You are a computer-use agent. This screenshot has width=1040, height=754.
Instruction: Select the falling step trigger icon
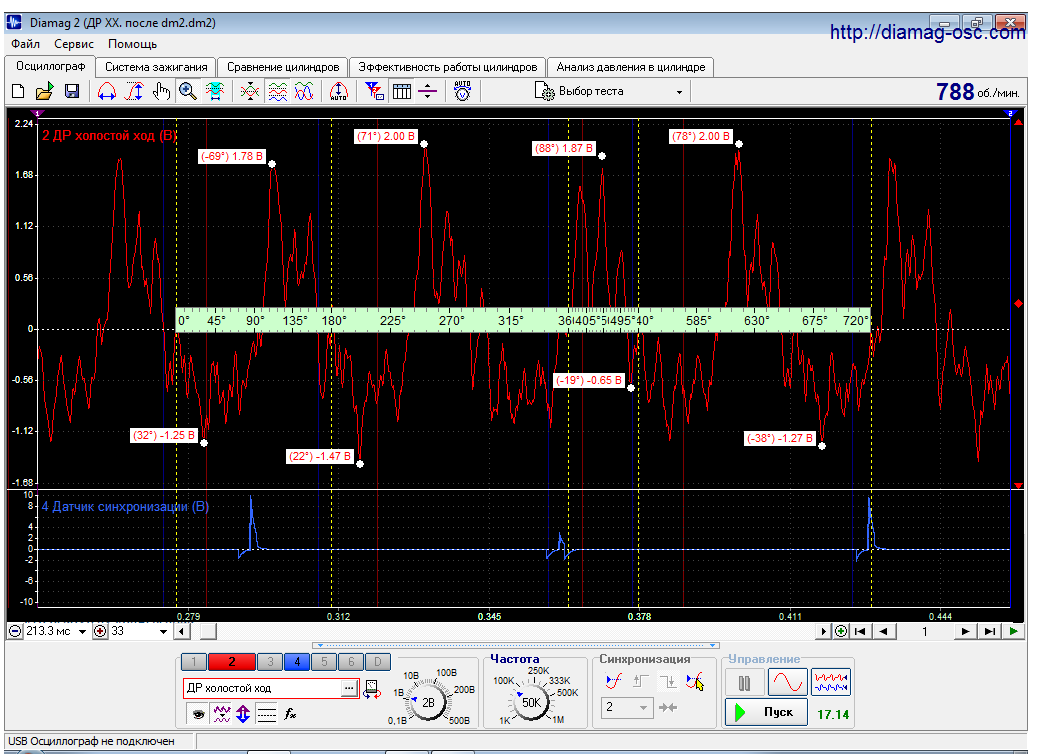pos(668,681)
